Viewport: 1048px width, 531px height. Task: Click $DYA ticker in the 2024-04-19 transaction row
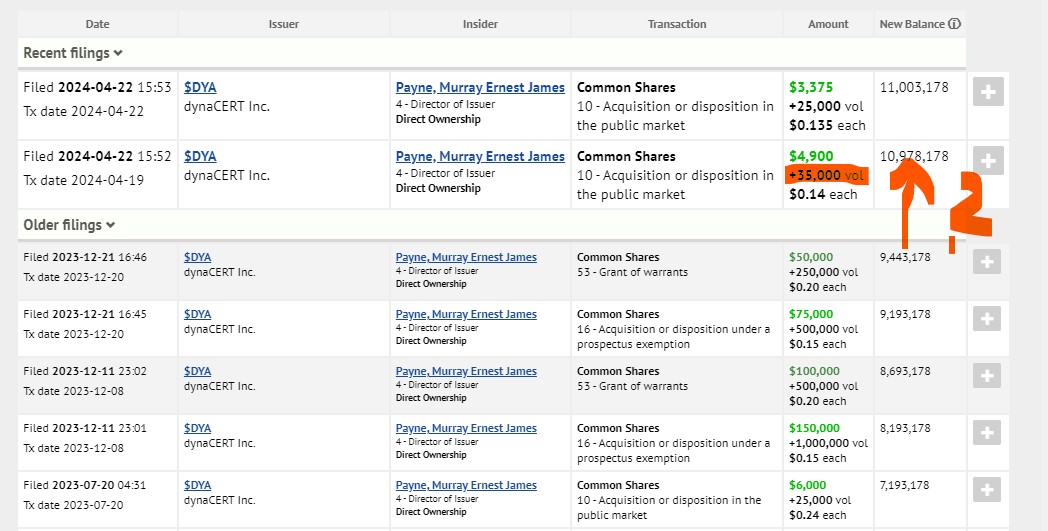(200, 157)
